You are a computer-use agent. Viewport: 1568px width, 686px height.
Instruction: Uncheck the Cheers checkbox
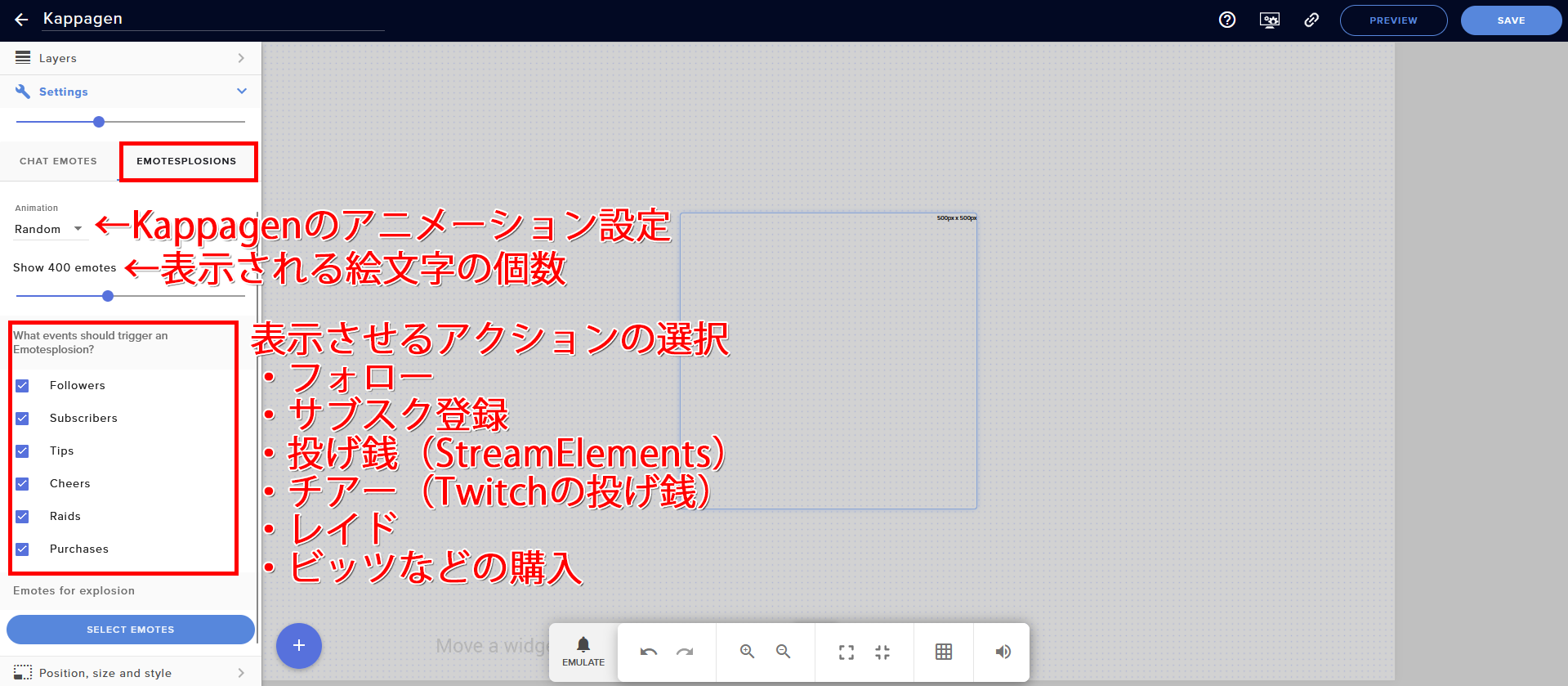tap(22, 484)
